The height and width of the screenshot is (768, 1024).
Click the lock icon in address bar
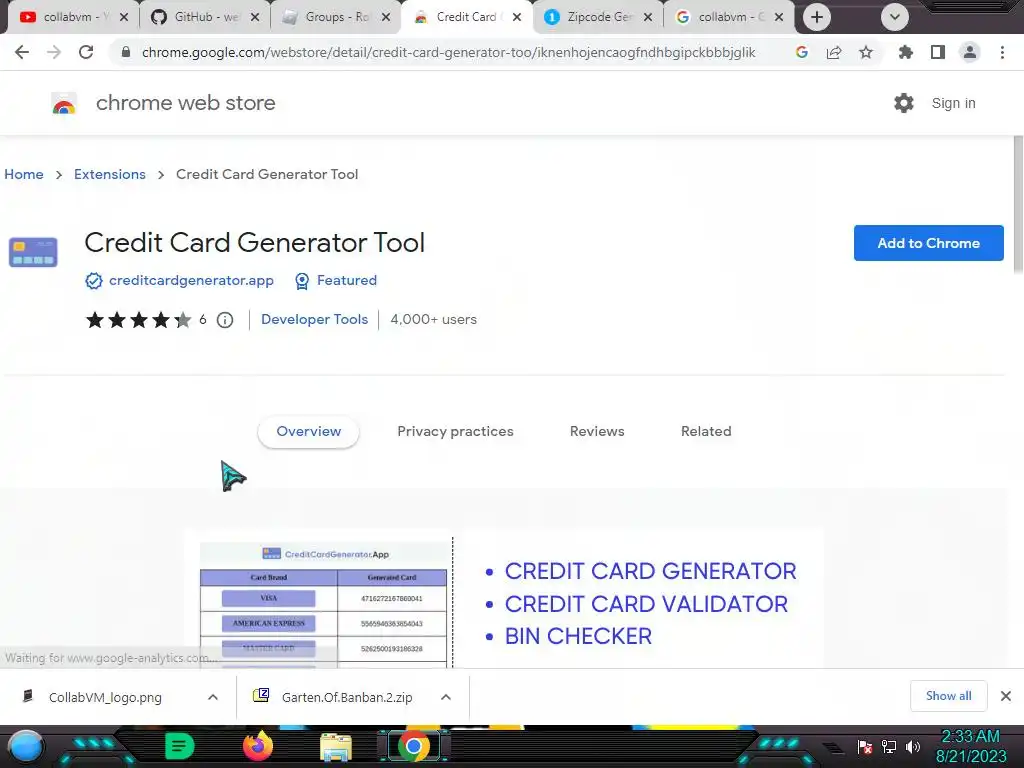tap(126, 52)
